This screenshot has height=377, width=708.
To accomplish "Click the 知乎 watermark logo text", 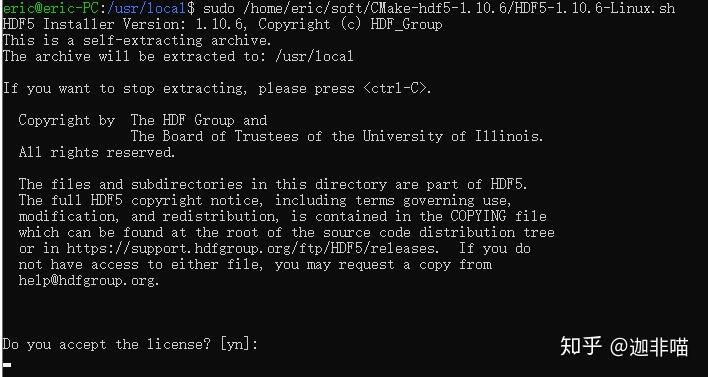I will pos(581,347).
